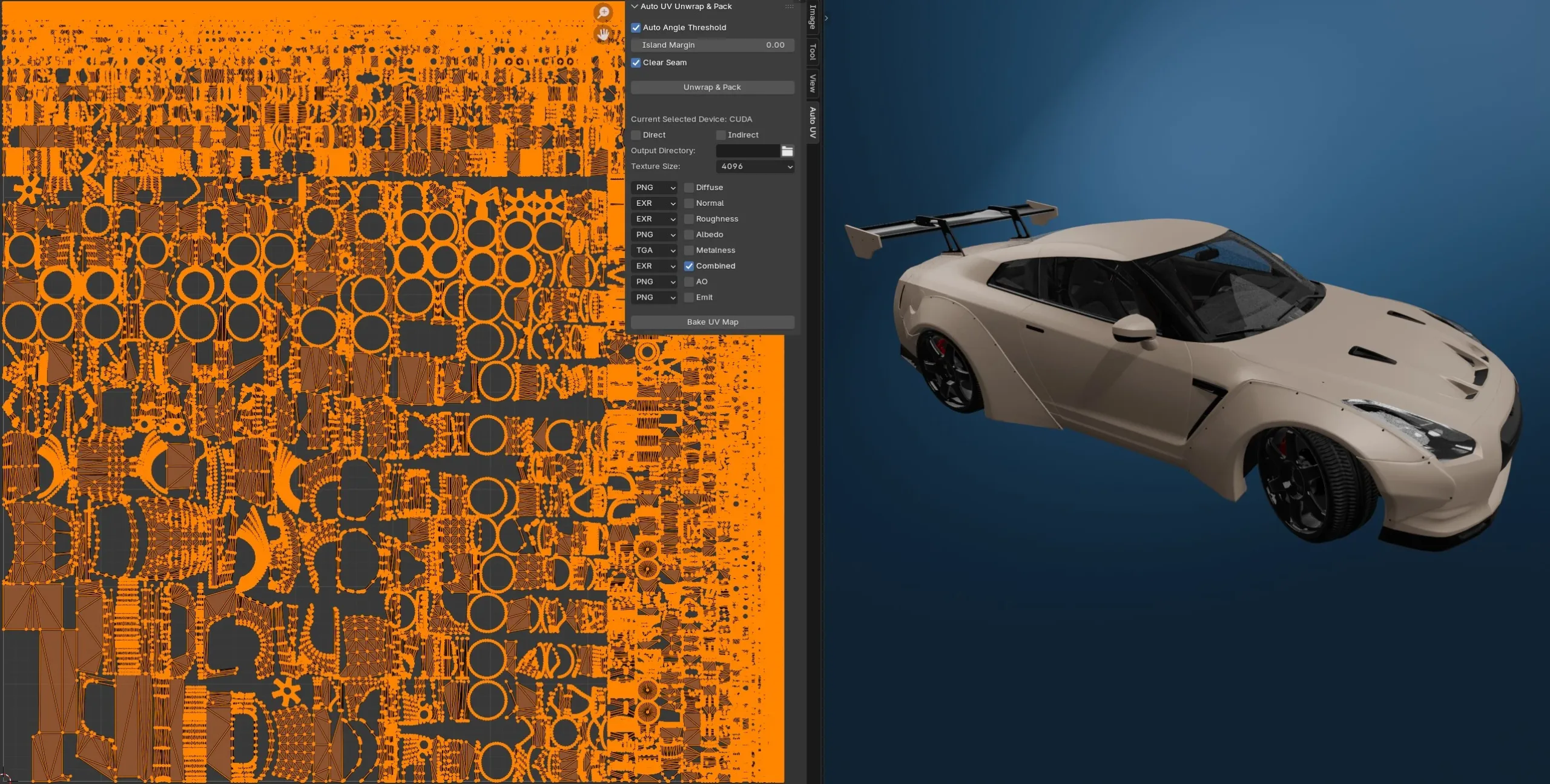Select the Tool sidebar tab
This screenshot has height=784, width=1550.
(x=811, y=51)
